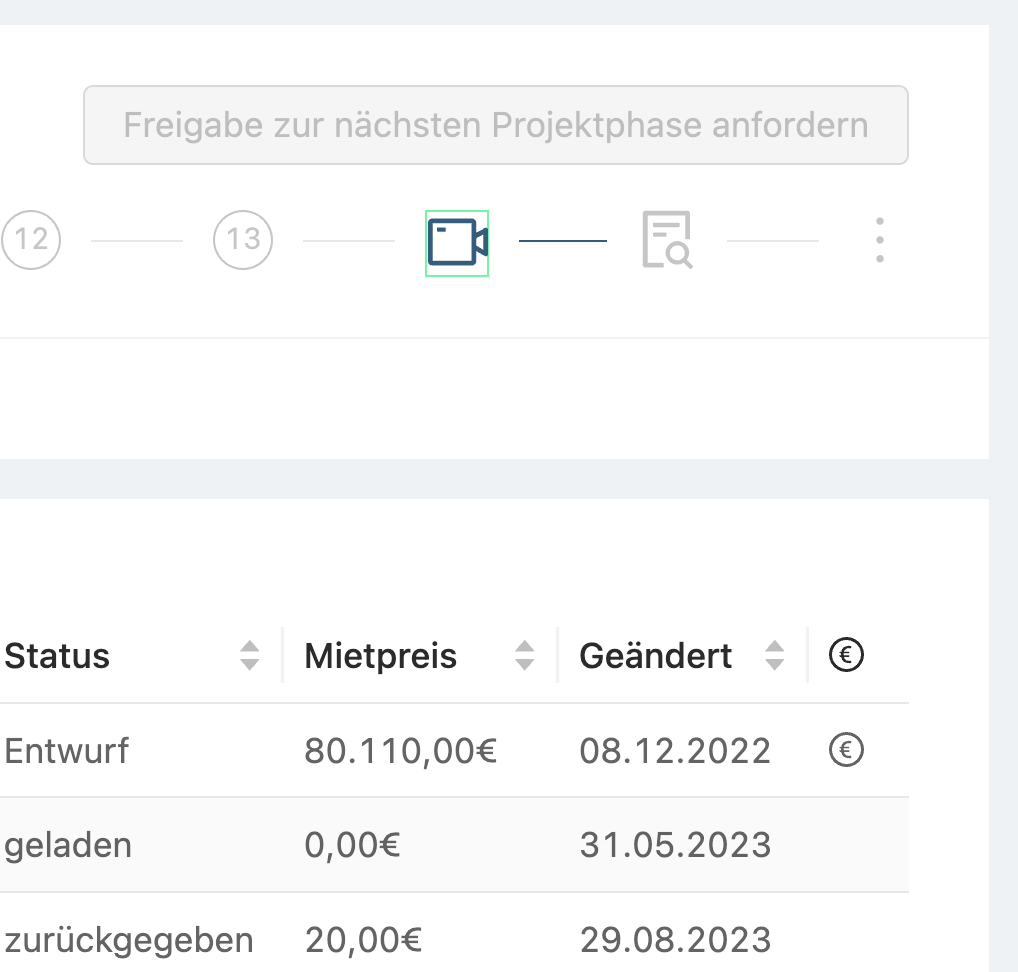Open the document search phase step
Viewport: 1018px width, 972px height.
pos(667,240)
